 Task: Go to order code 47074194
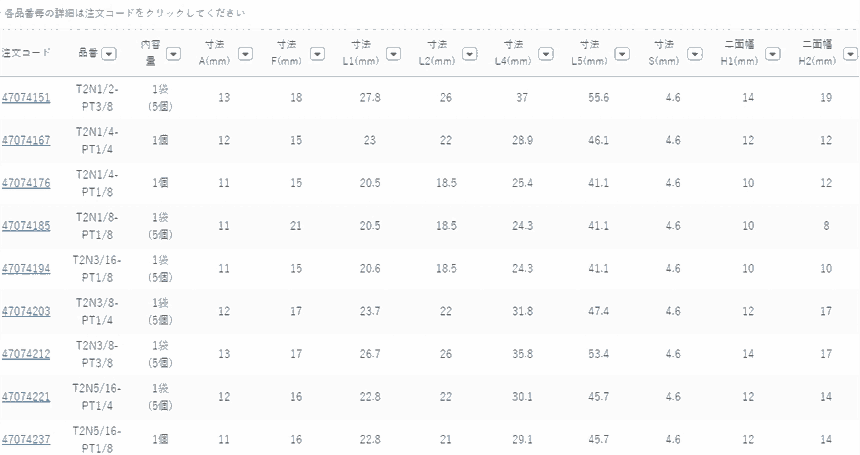[x=26, y=269]
